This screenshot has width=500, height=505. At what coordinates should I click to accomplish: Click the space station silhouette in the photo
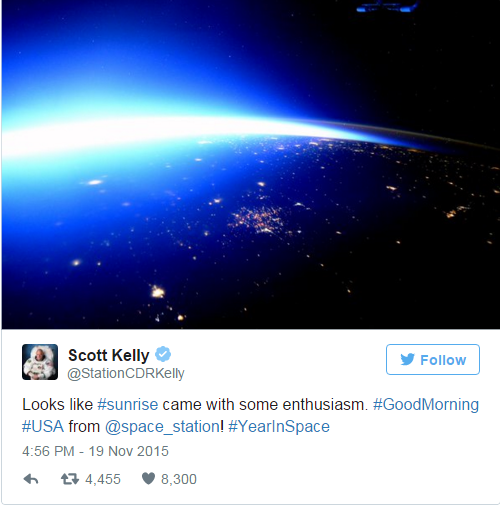[388, 6]
